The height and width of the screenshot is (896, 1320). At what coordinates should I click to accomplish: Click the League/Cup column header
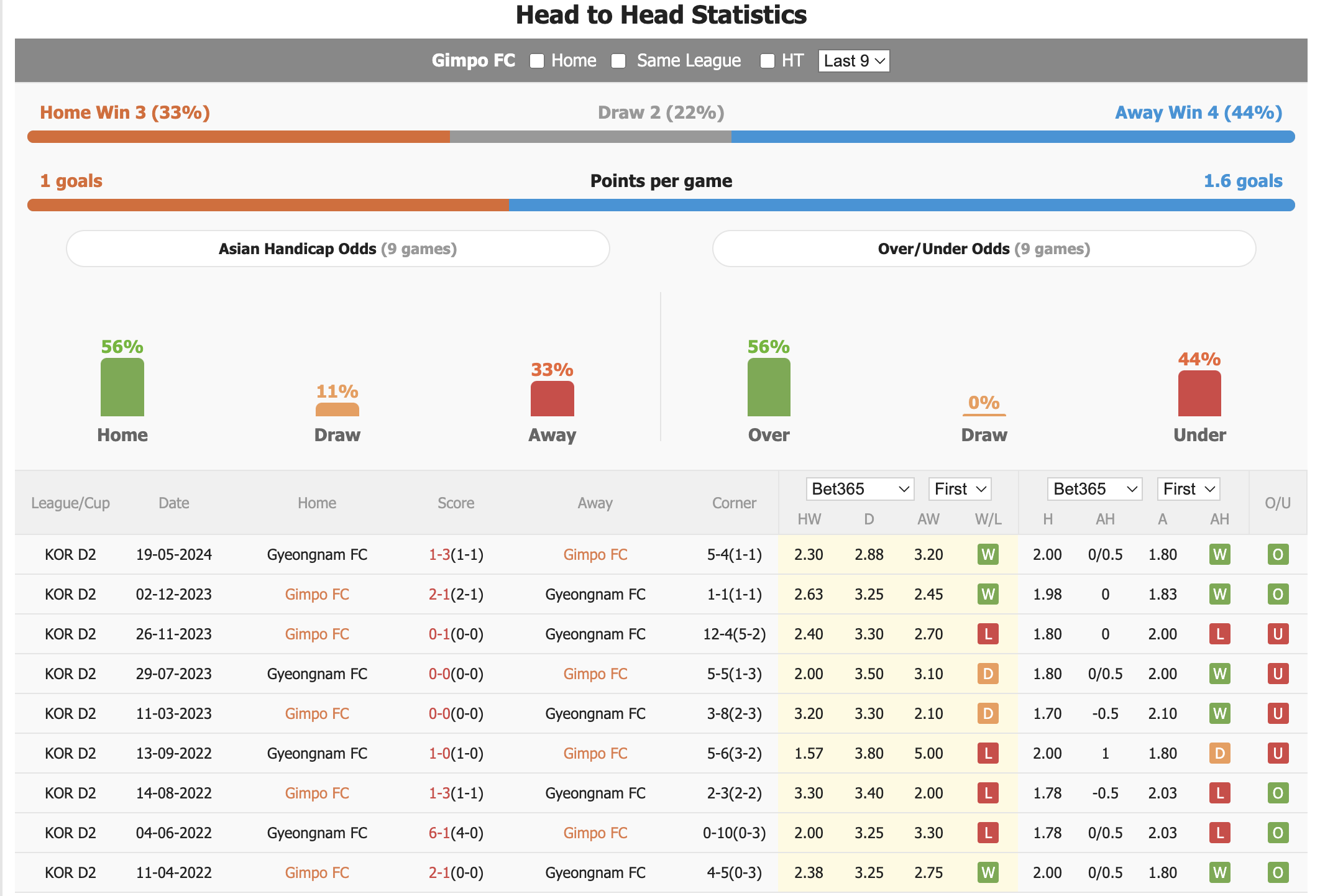coord(70,503)
